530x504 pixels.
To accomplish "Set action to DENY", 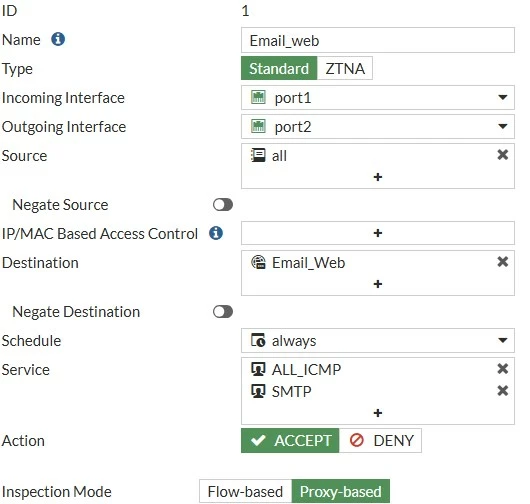I will pyautogui.click(x=380, y=440).
